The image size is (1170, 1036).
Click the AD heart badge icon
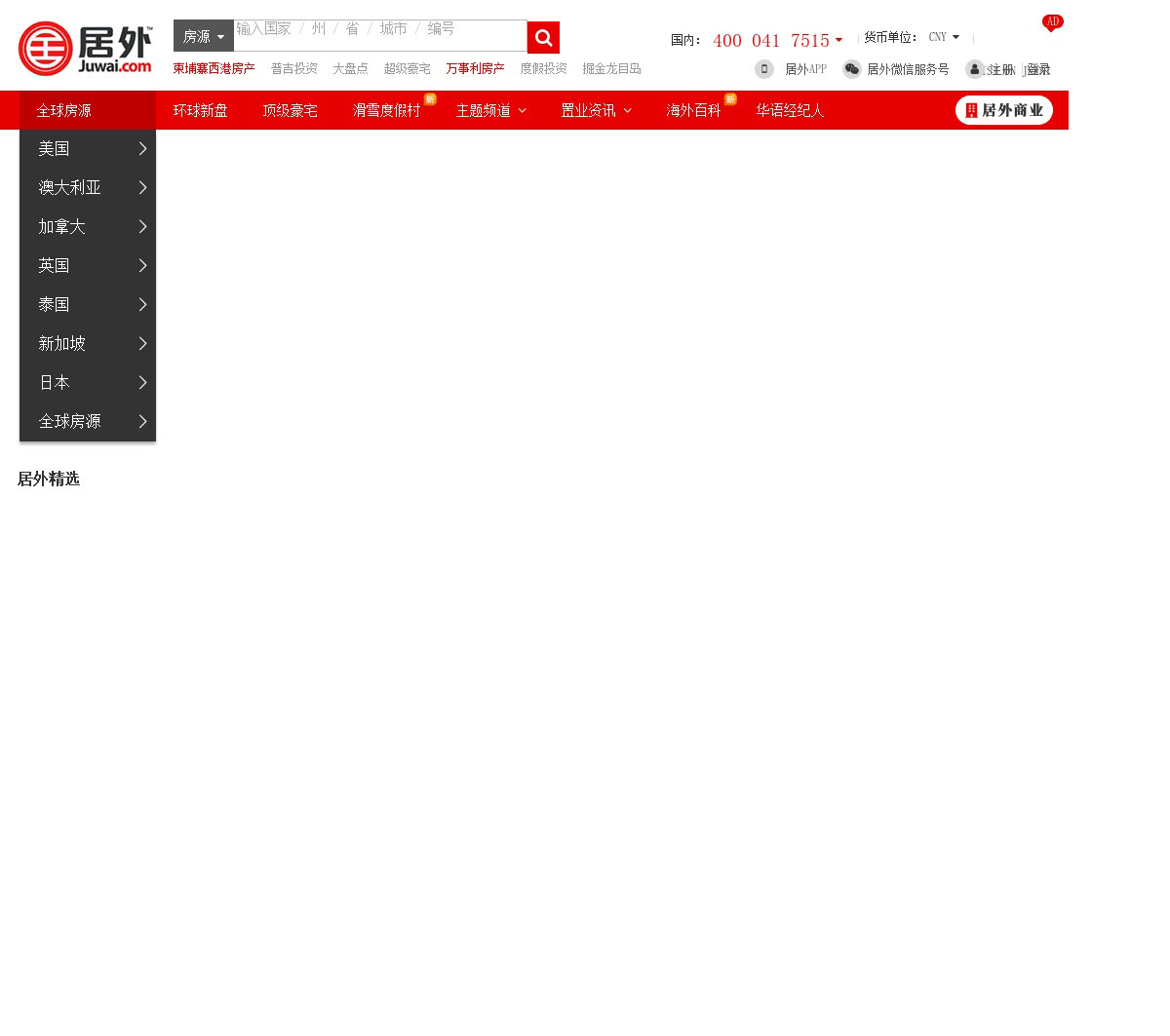pos(1052,22)
